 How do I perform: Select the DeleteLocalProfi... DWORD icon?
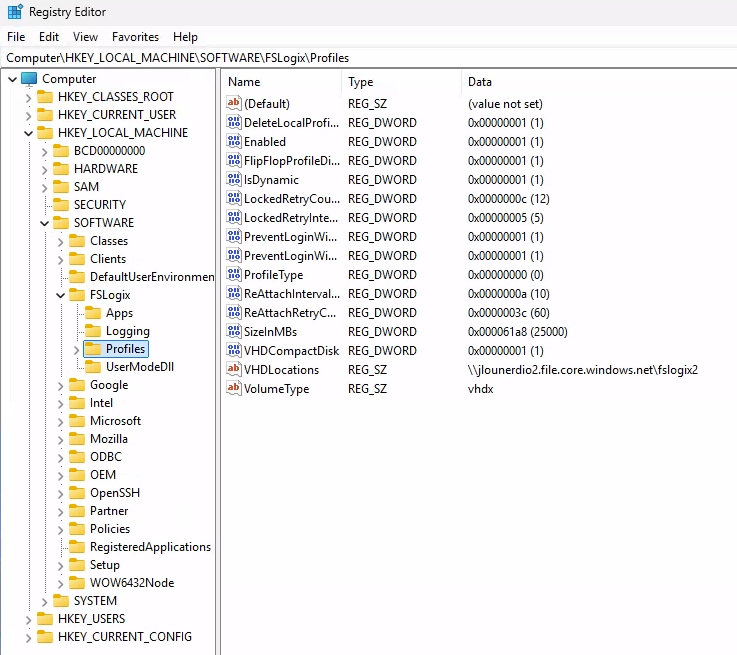click(x=234, y=122)
